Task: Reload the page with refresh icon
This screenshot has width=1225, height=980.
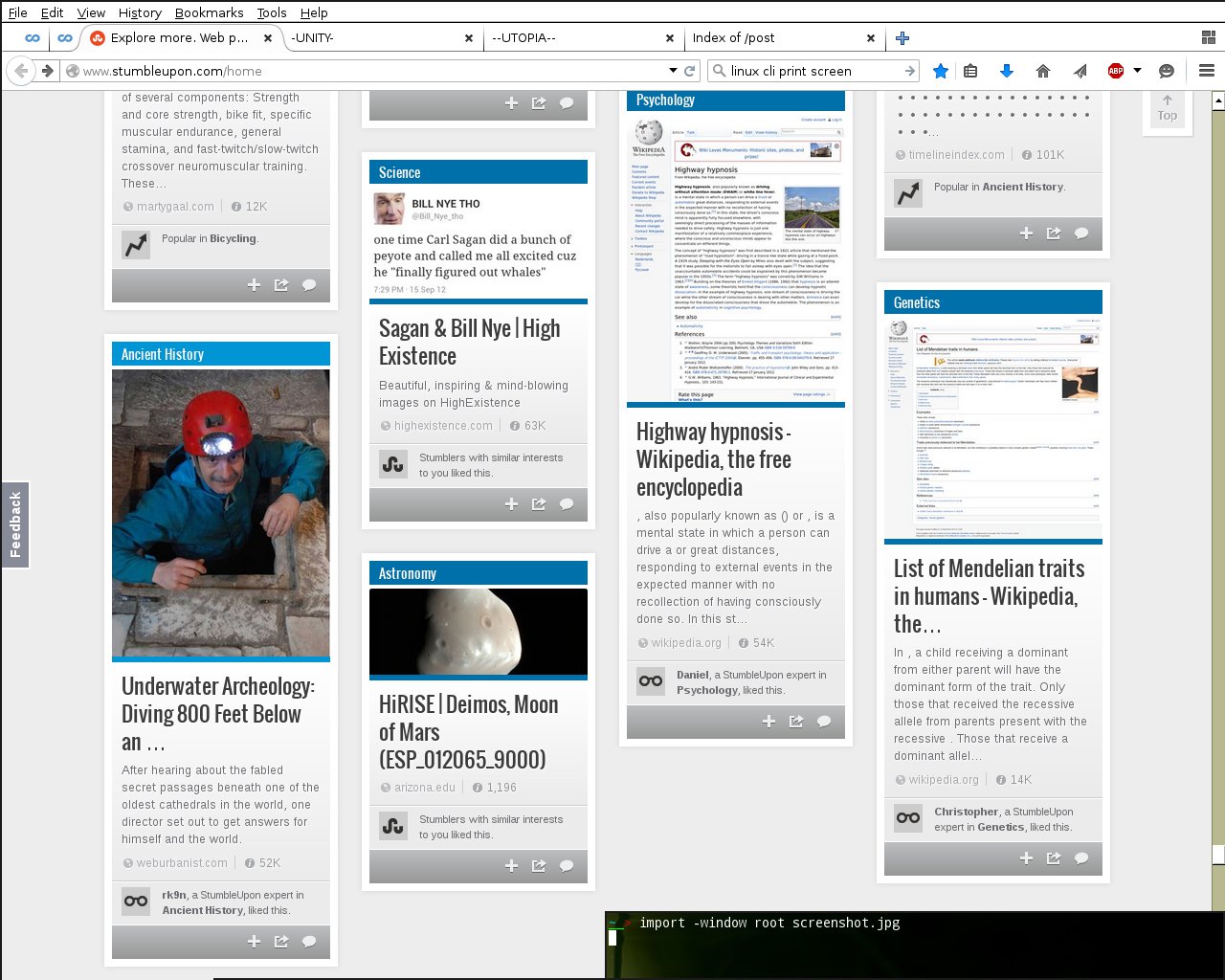Action: (x=689, y=71)
